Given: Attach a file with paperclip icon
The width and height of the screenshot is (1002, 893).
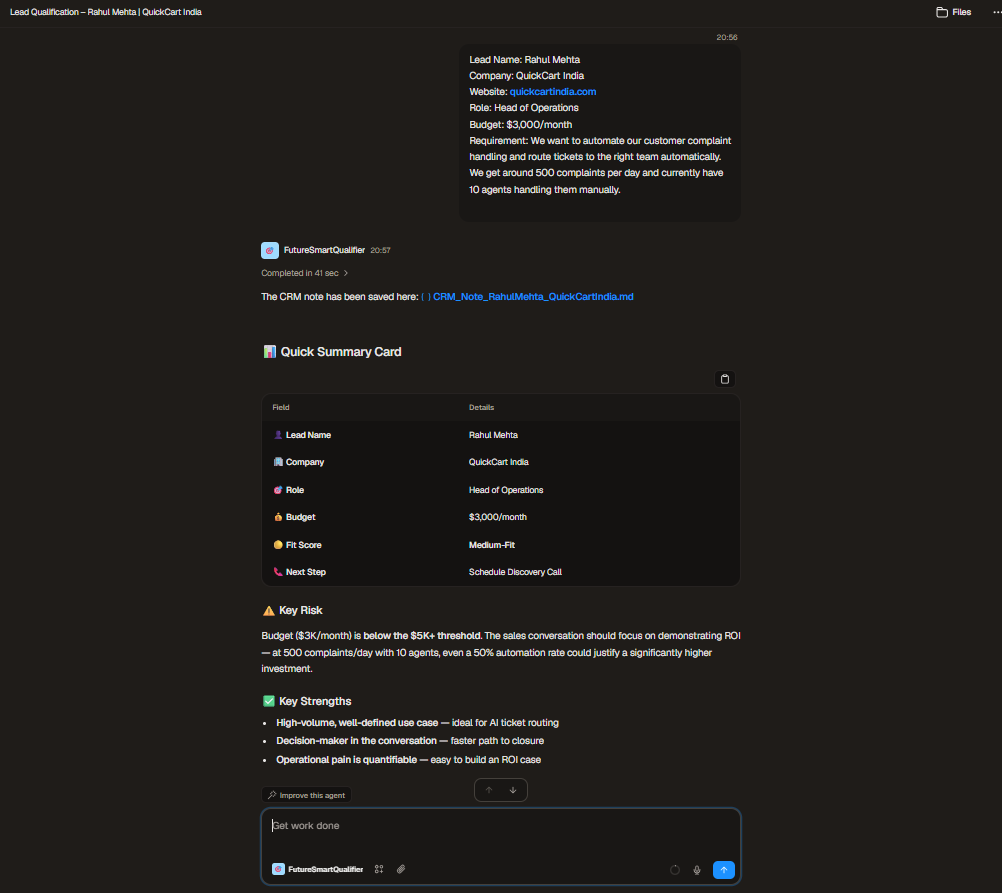Looking at the screenshot, I should [401, 869].
